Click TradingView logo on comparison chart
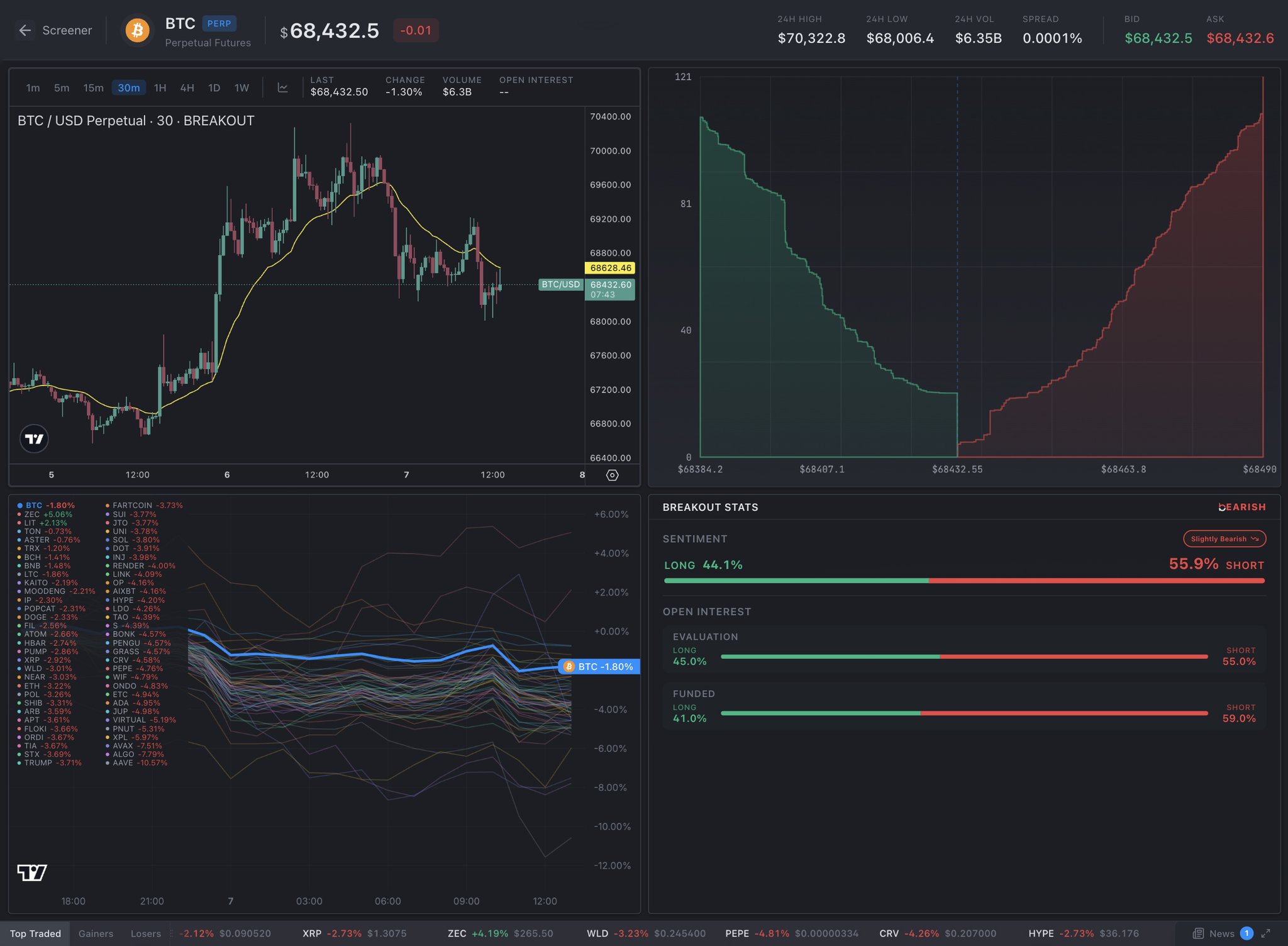 tap(32, 872)
